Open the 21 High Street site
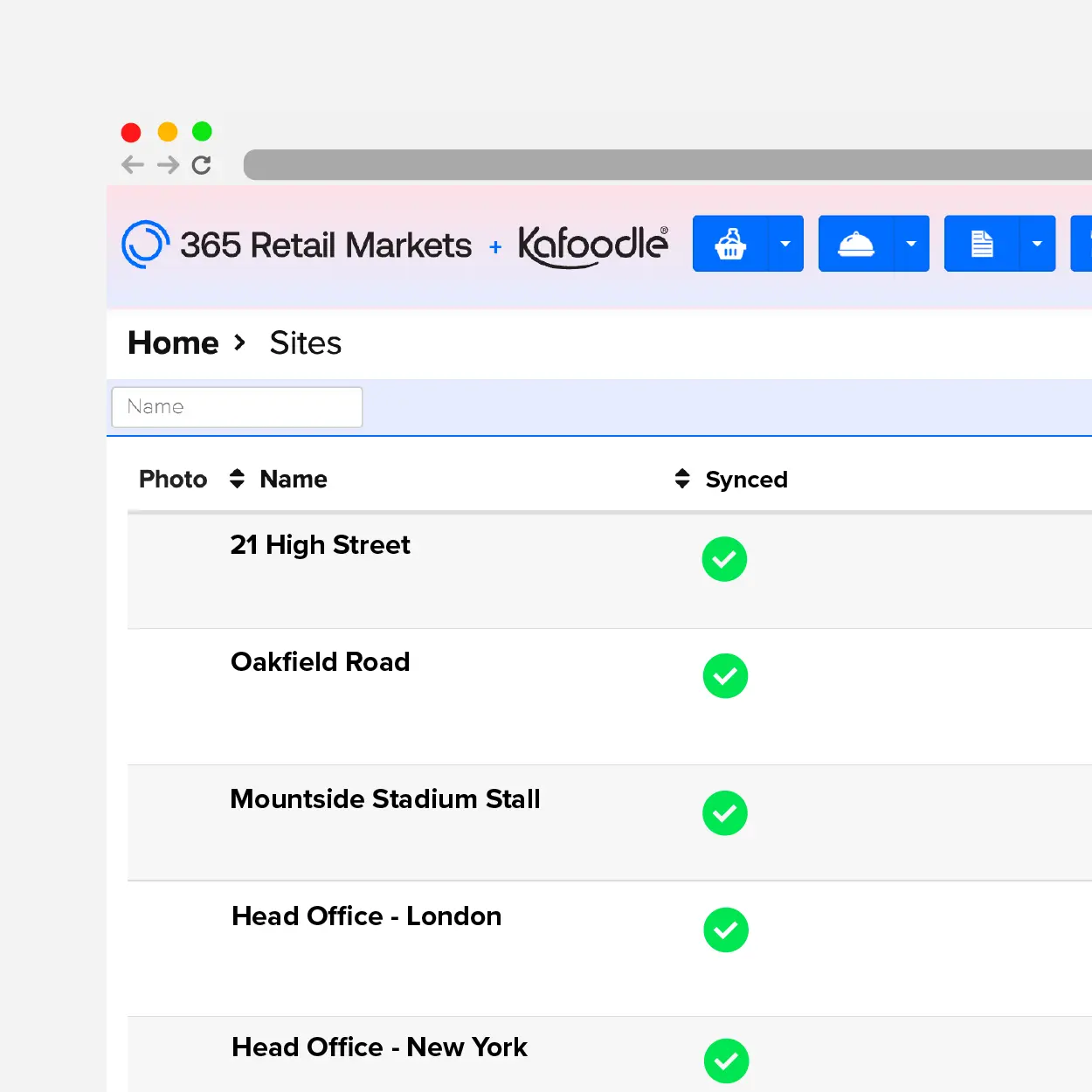This screenshot has width=1092, height=1092. (x=320, y=545)
